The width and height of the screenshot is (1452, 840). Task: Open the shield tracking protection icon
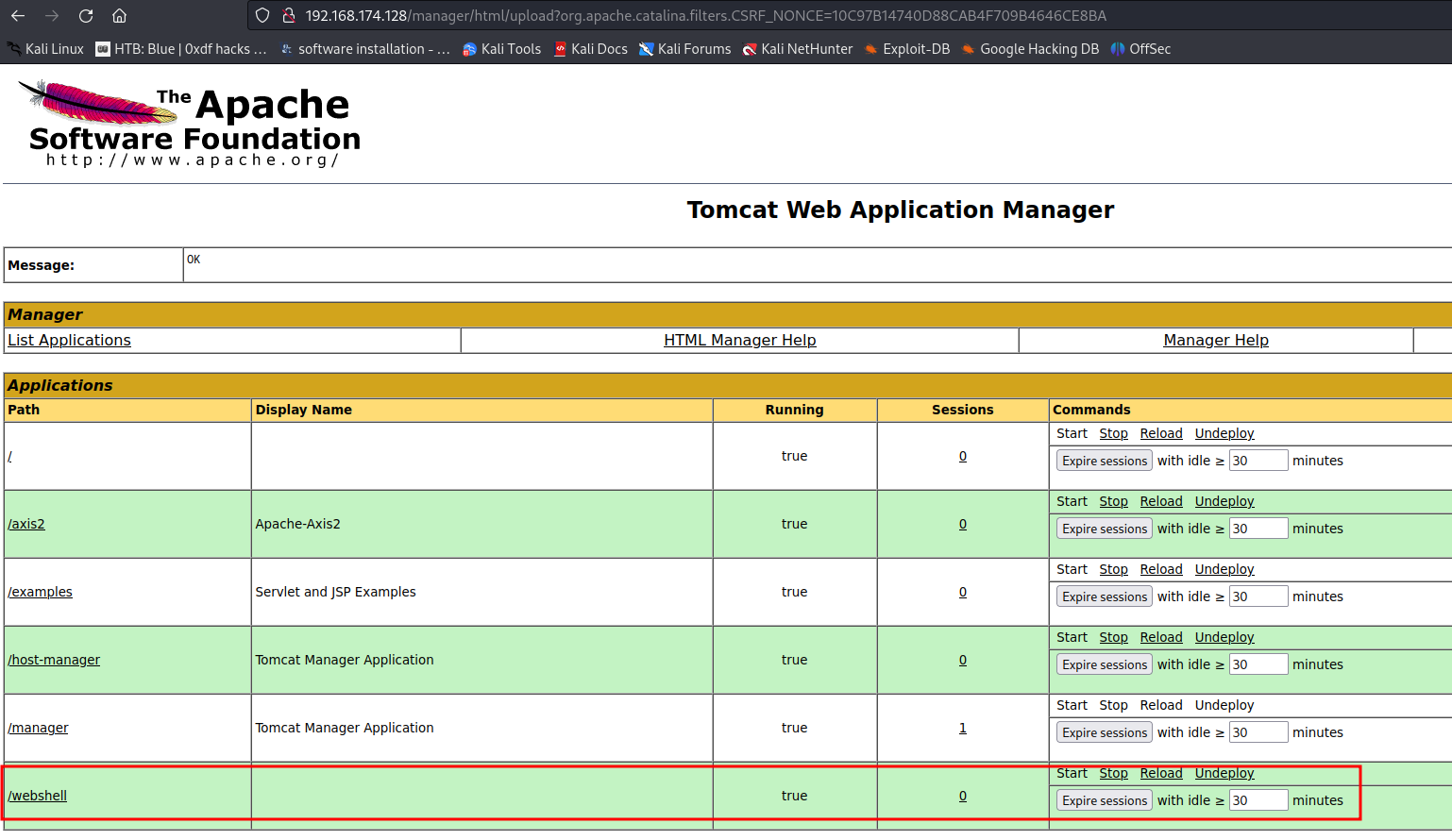[x=262, y=15]
